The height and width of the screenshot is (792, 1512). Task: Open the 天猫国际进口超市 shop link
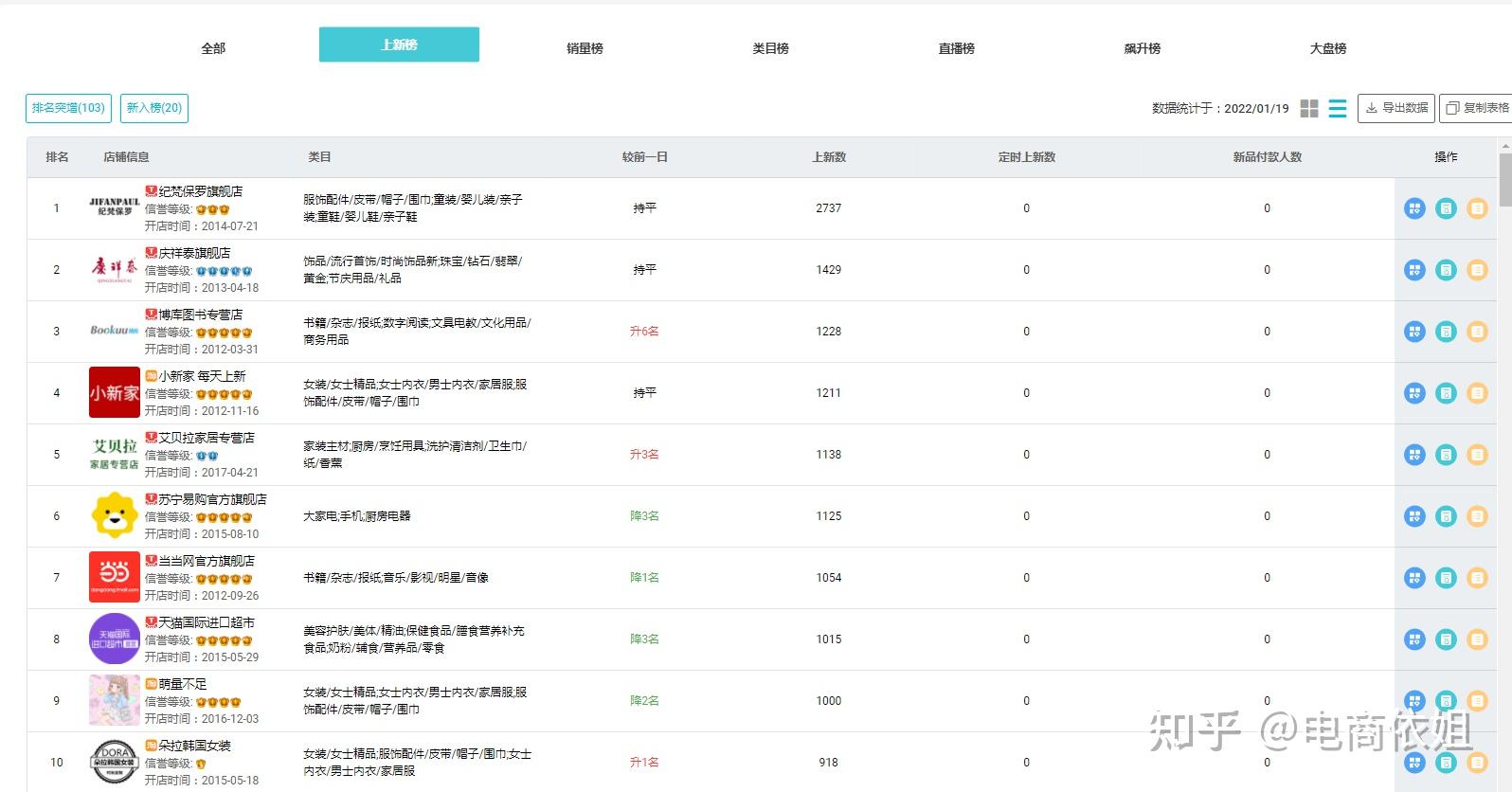click(x=207, y=622)
